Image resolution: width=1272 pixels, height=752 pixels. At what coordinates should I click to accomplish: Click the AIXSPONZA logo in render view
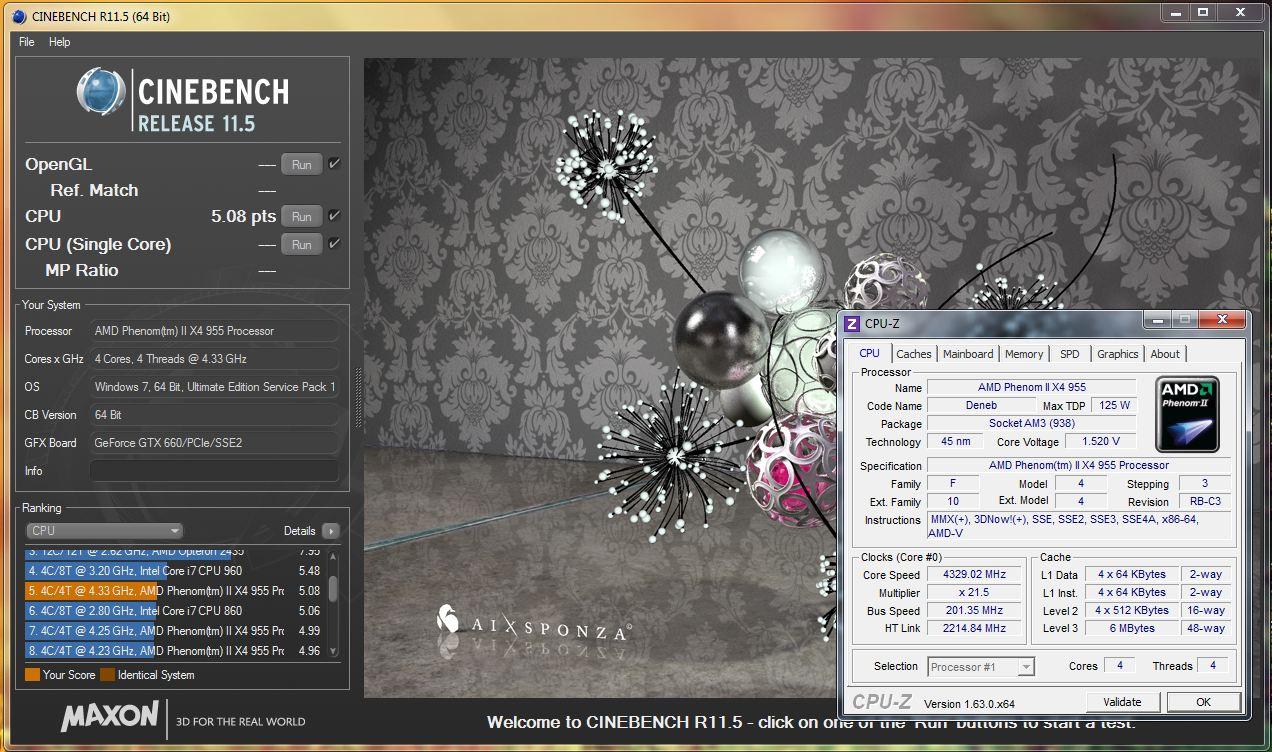(x=533, y=625)
